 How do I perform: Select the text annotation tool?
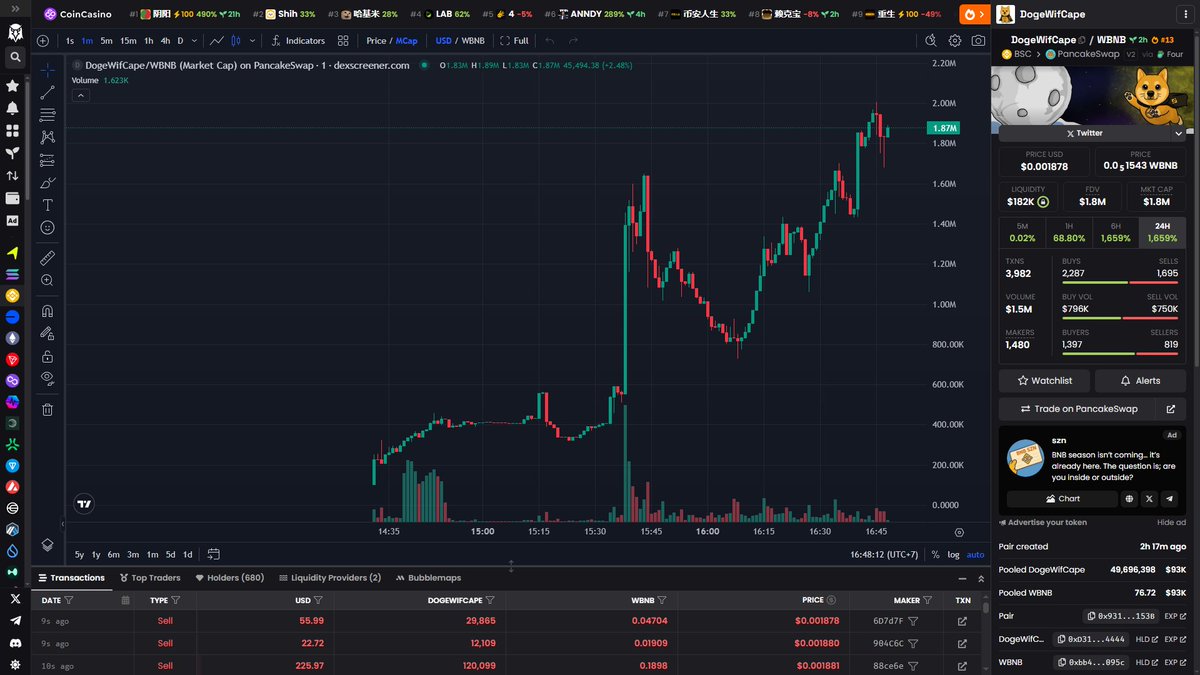[47, 205]
